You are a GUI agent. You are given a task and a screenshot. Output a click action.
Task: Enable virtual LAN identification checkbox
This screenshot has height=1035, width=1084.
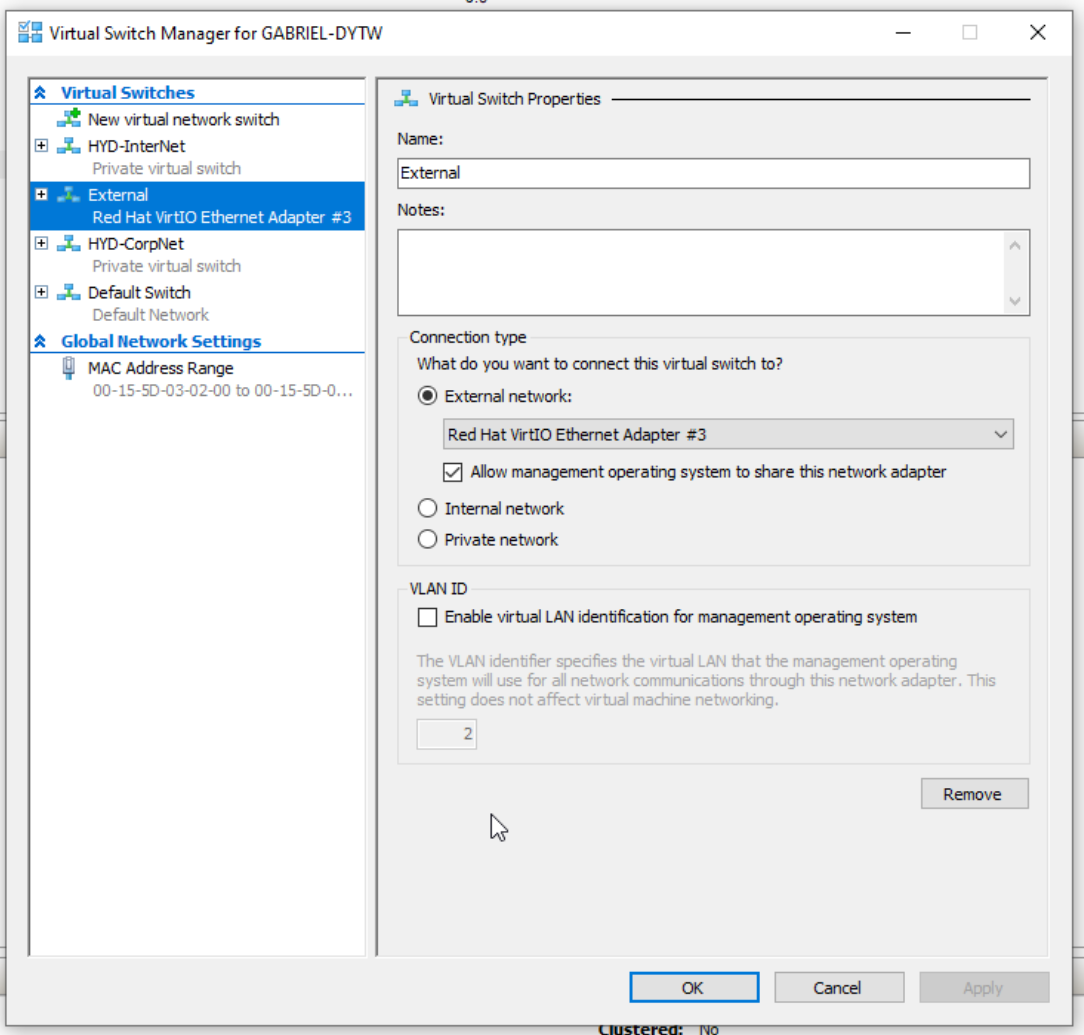[427, 617]
